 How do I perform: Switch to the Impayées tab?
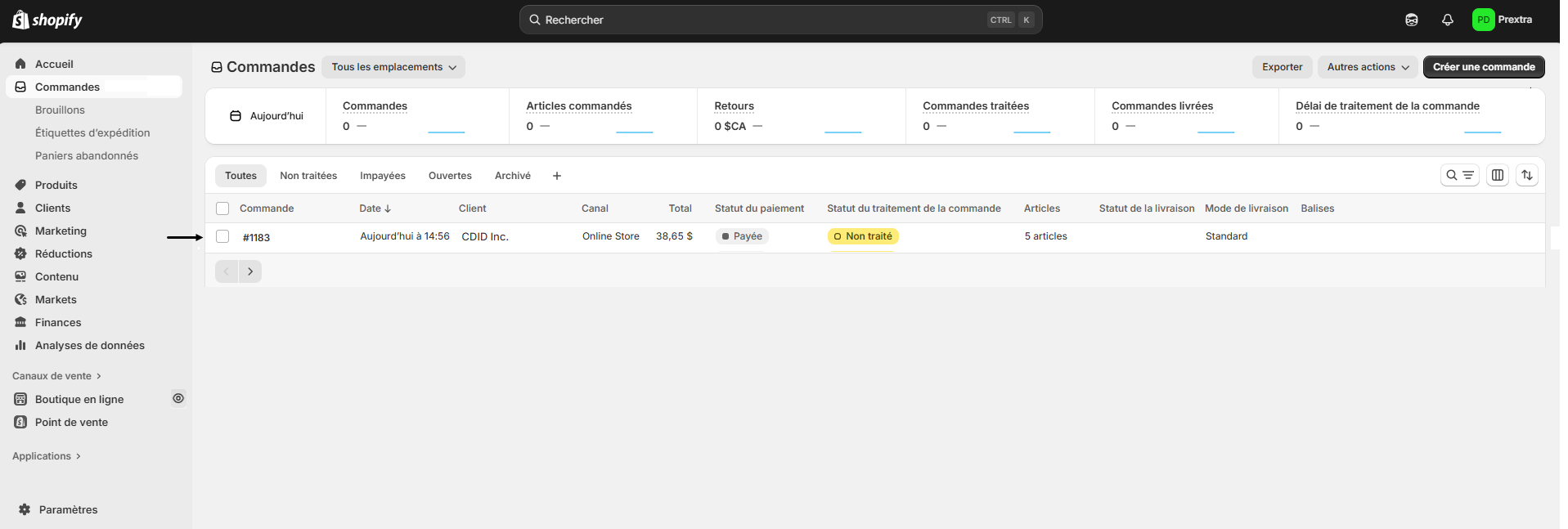pos(382,176)
